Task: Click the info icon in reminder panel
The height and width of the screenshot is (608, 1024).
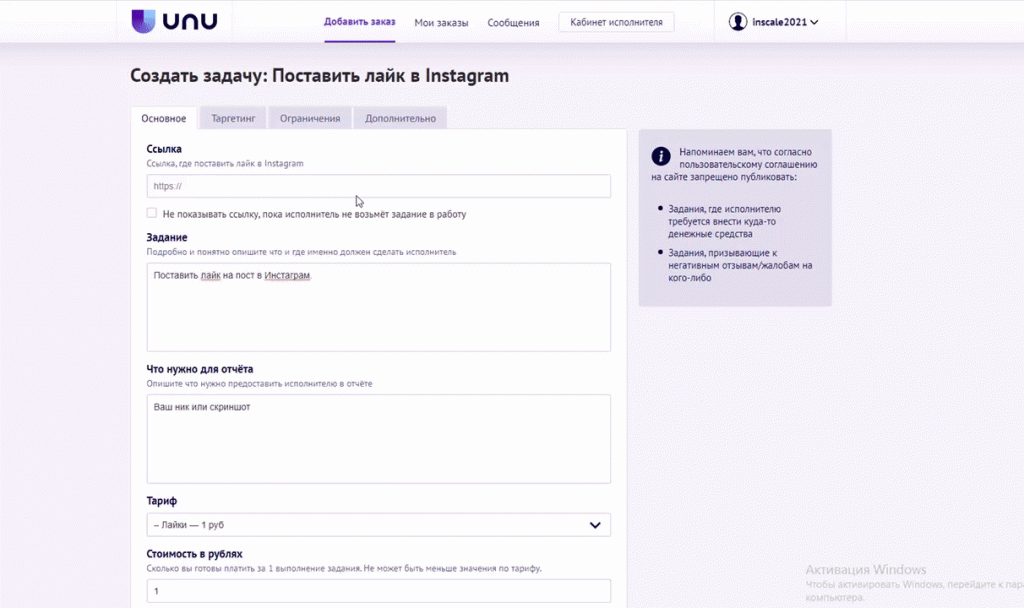Action: point(660,156)
